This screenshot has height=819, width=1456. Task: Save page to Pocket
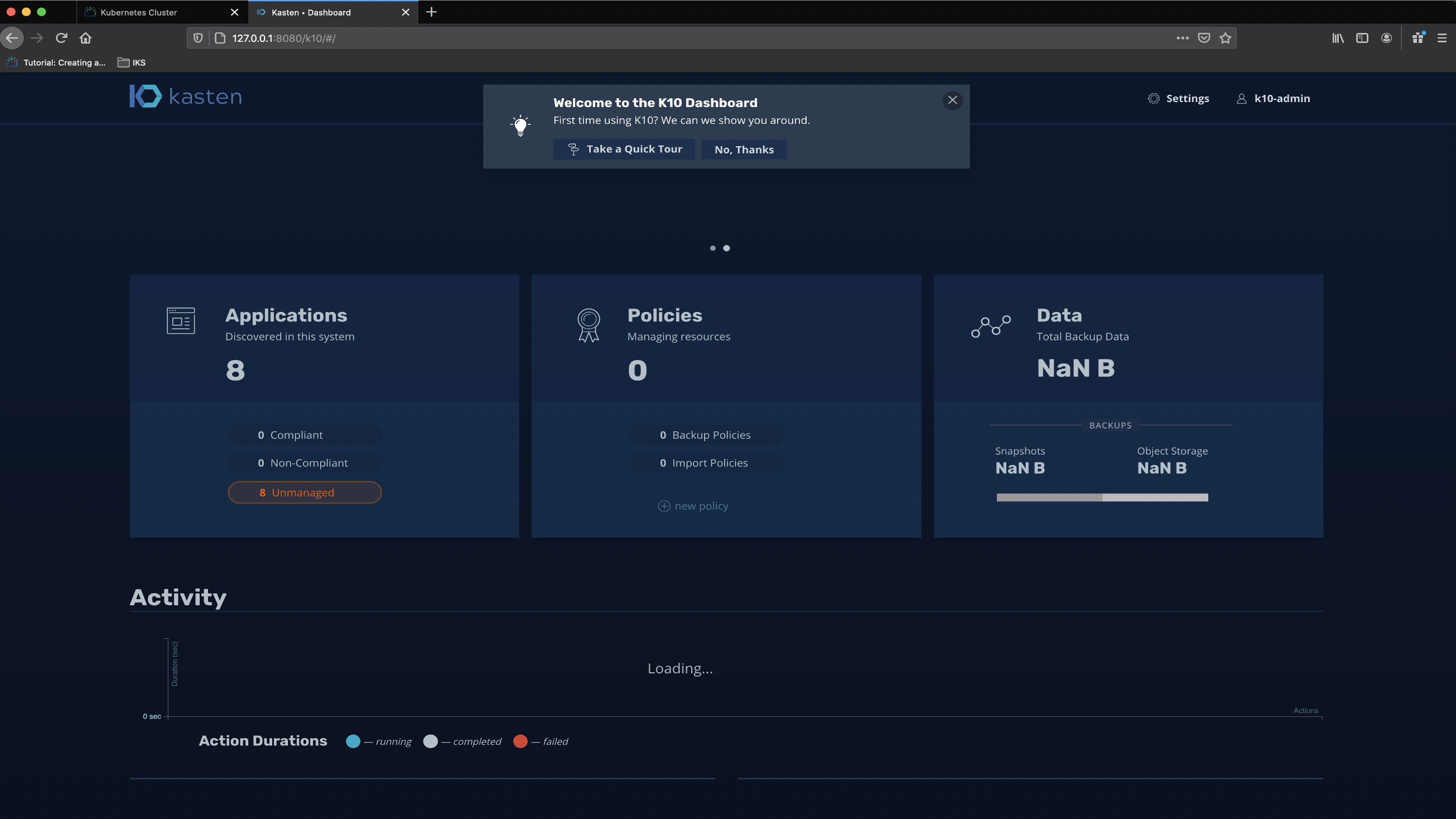(1204, 38)
